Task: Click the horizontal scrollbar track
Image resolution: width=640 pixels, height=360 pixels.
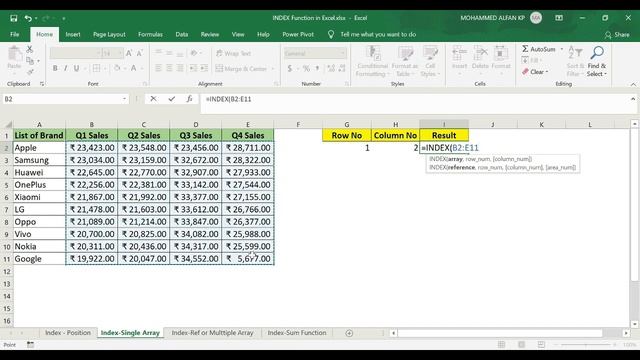Action: [x=500, y=333]
